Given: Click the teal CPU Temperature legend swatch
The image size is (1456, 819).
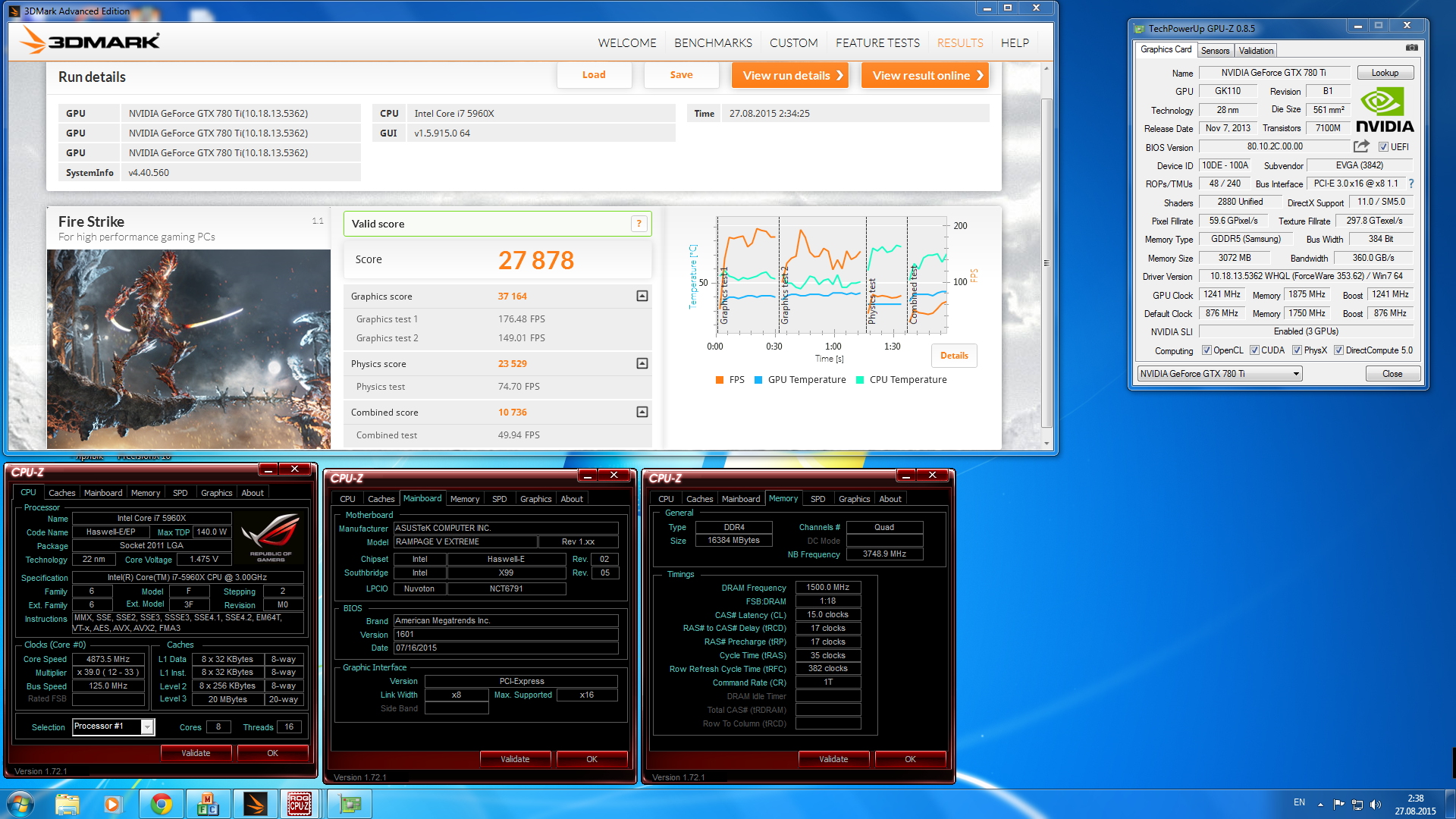Looking at the screenshot, I should [860, 380].
